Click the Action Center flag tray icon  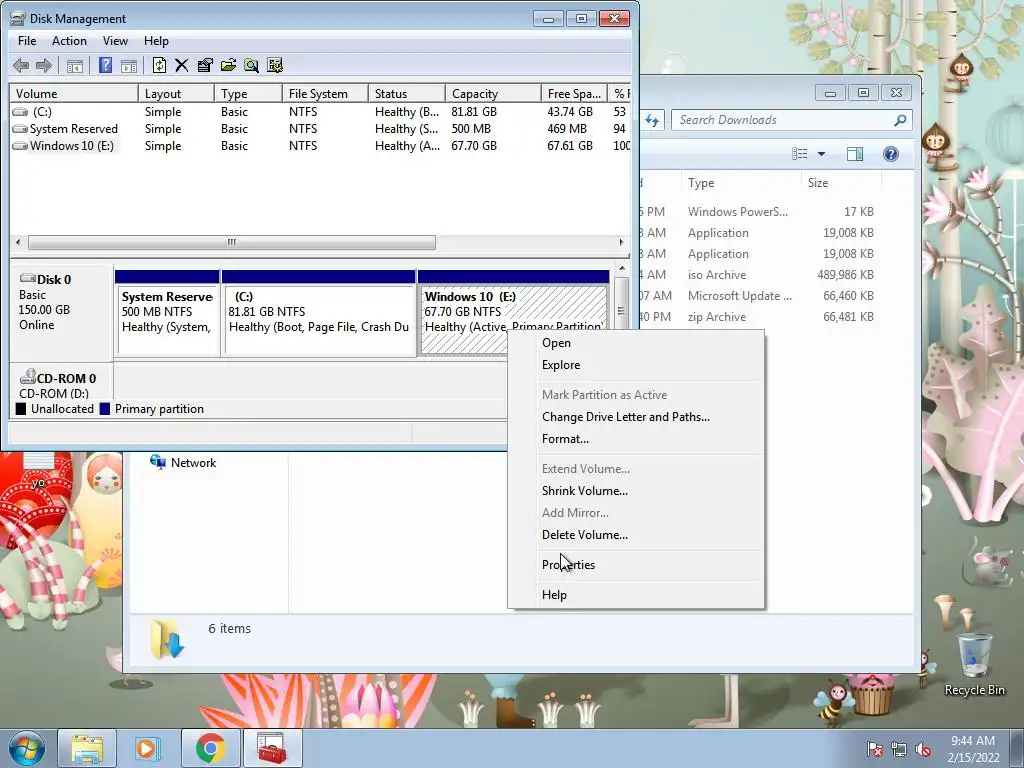[x=874, y=749]
